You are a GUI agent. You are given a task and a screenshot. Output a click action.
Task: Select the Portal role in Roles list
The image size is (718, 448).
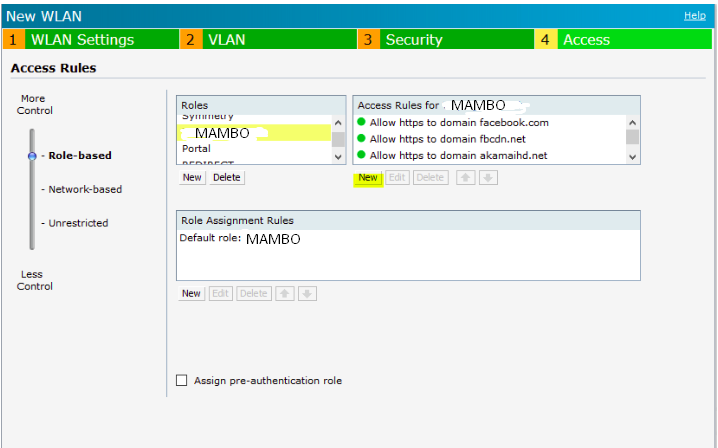(x=196, y=148)
